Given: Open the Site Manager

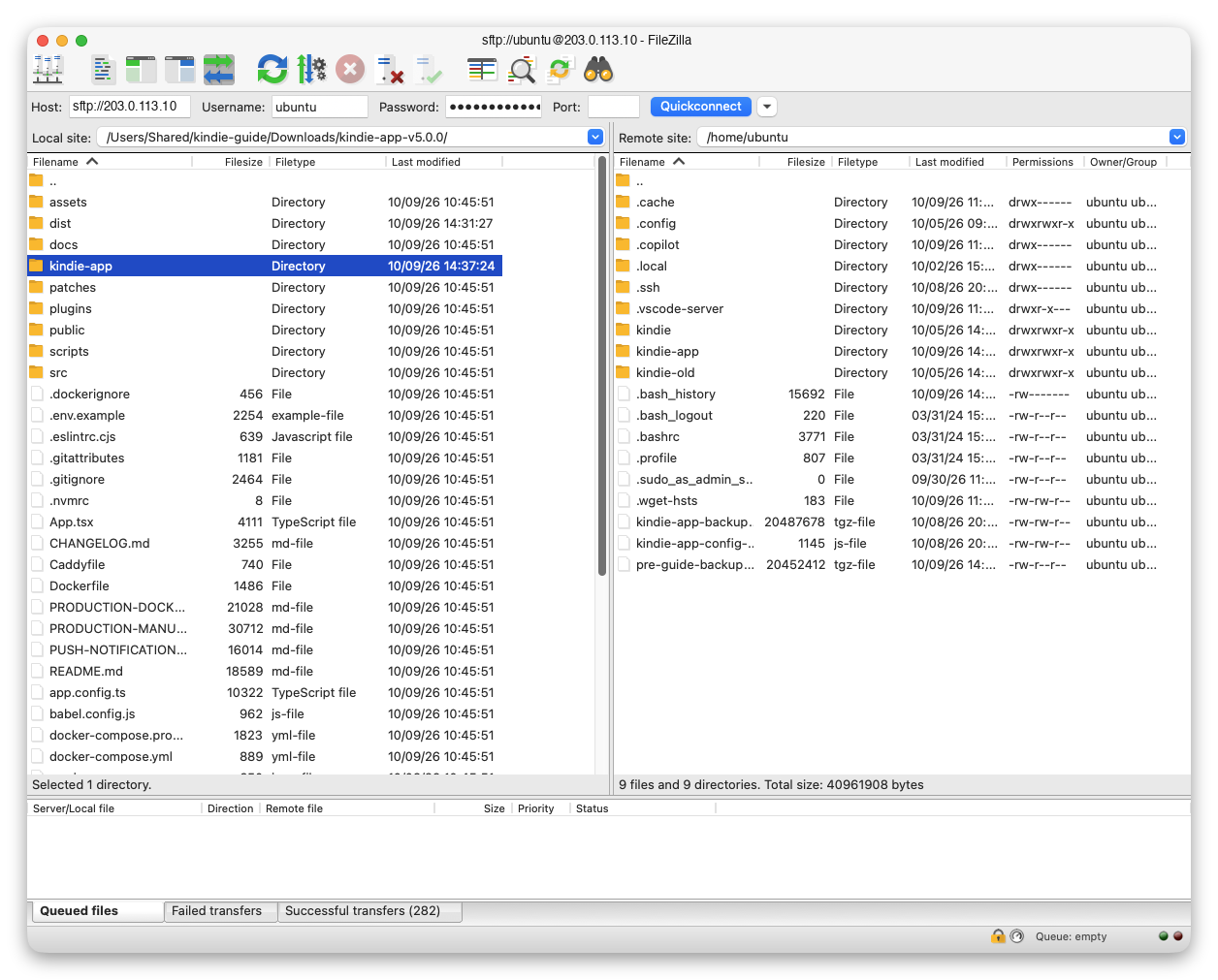Looking at the screenshot, I should coord(48,70).
